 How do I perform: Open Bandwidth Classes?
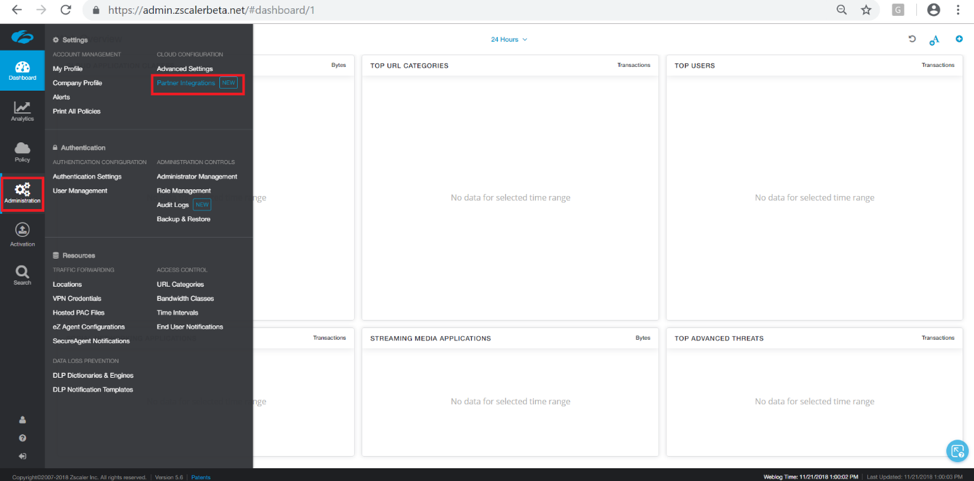tap(185, 299)
